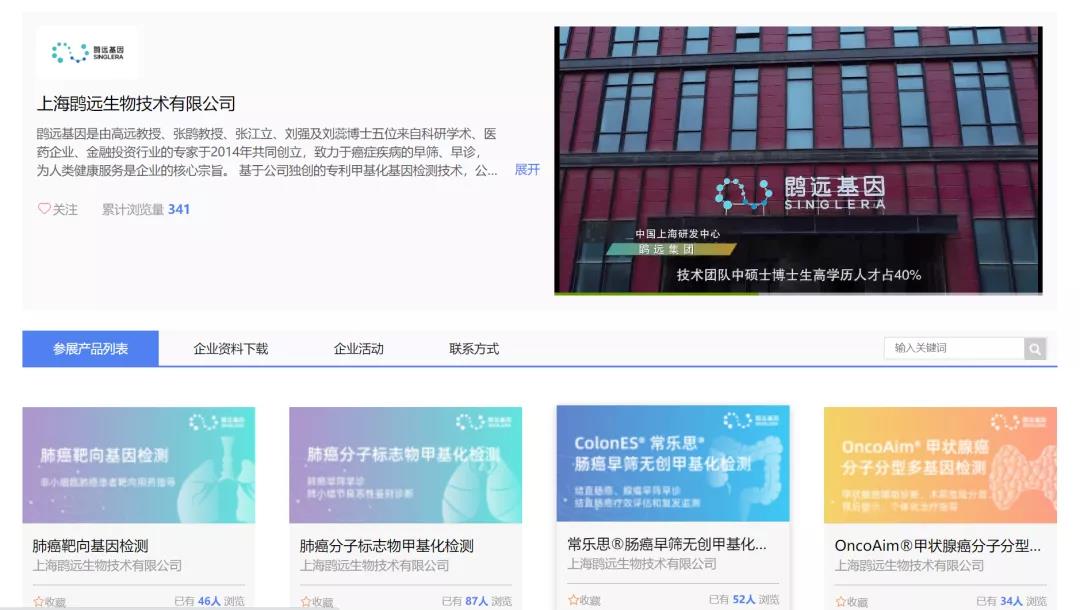Open the OncoAim®甲状腺癌分子分型 title link
This screenshot has width=1080, height=610.
(x=937, y=546)
